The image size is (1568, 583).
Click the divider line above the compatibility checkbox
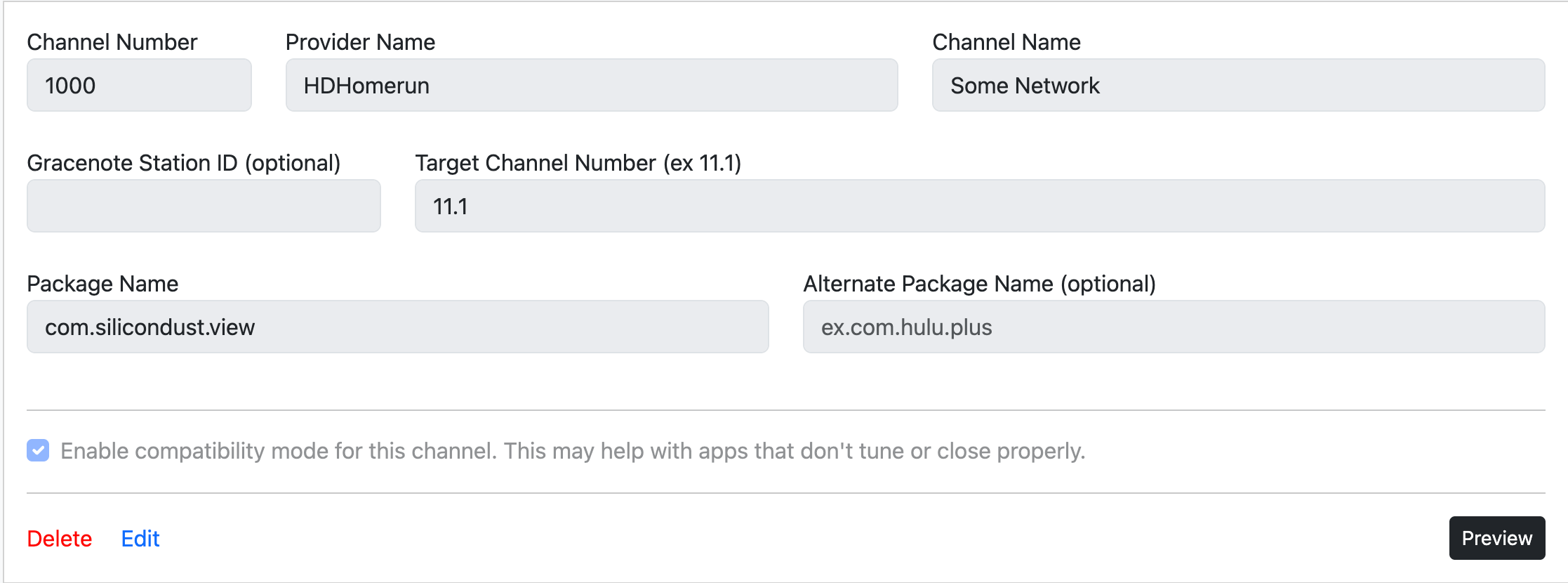pos(785,410)
